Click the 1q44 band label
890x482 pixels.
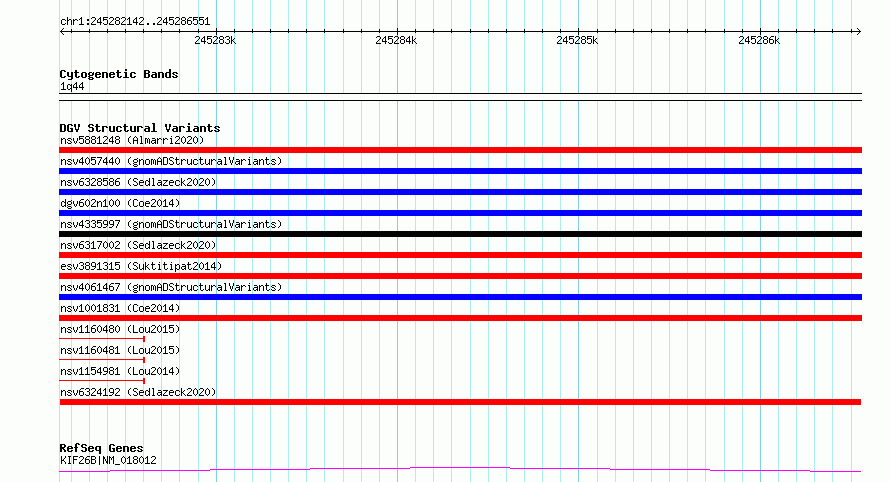pyautogui.click(x=72, y=86)
